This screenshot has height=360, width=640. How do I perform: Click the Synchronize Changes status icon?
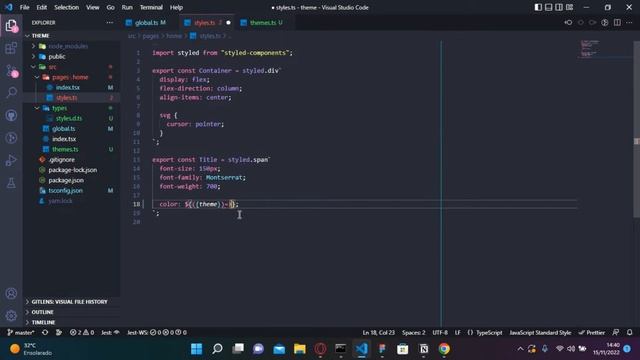tap(45, 333)
